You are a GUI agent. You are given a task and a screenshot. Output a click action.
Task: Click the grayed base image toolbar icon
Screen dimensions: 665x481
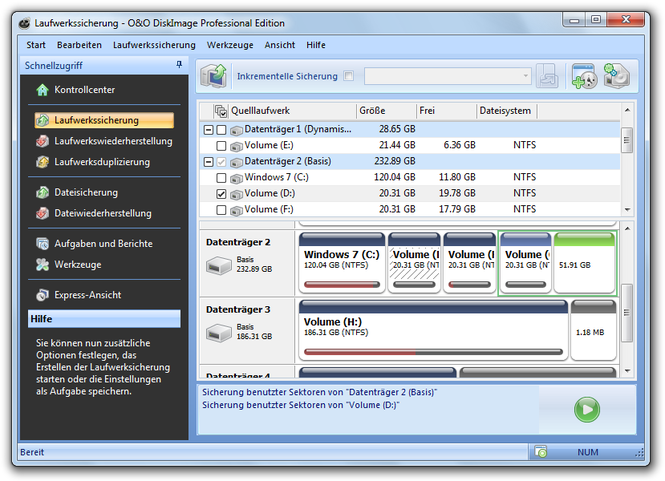(x=547, y=76)
